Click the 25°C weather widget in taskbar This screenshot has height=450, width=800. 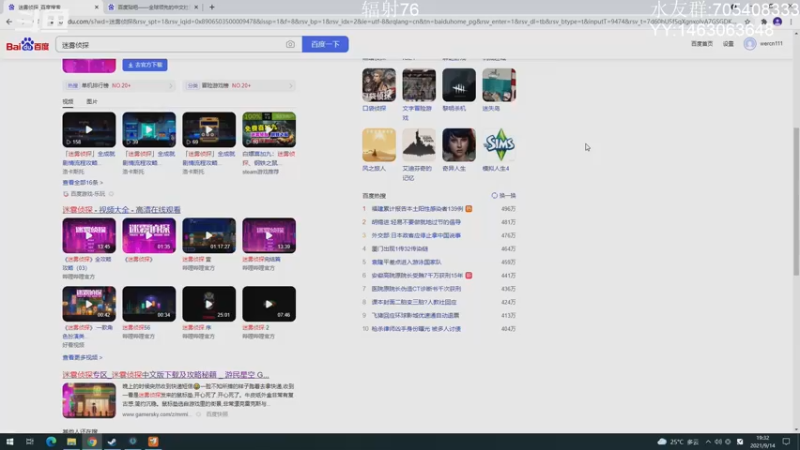678,441
